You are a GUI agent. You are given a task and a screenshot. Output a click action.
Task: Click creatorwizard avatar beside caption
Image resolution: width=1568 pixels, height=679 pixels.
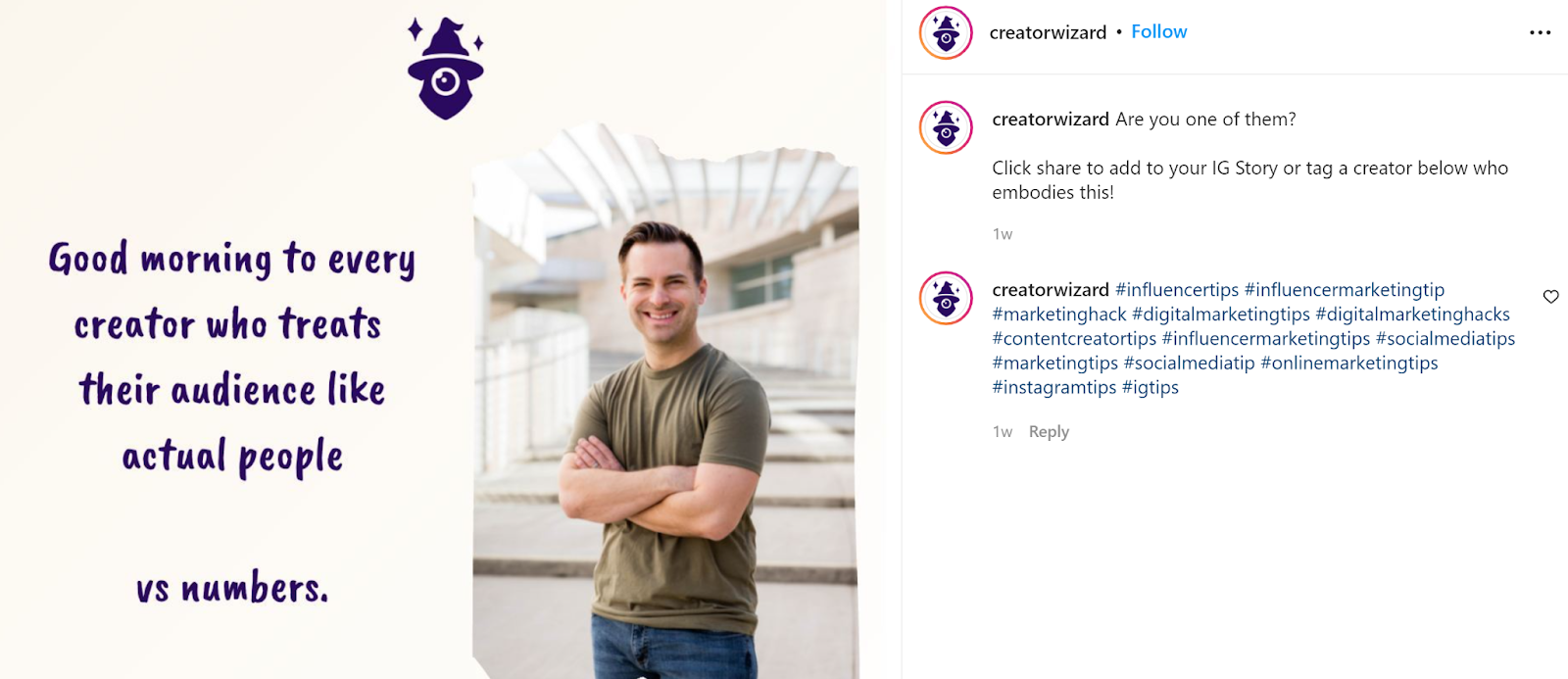click(946, 127)
